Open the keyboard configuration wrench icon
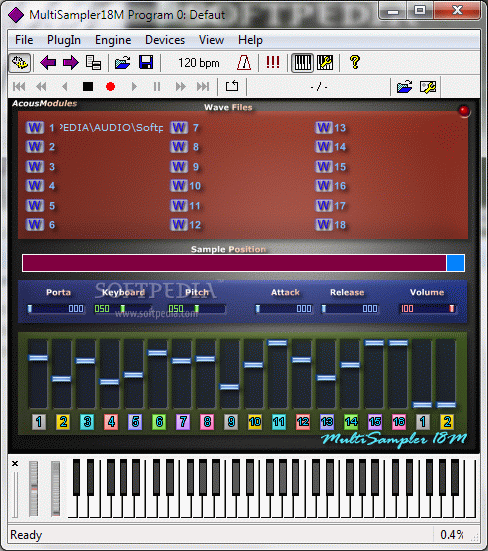 pos(325,63)
